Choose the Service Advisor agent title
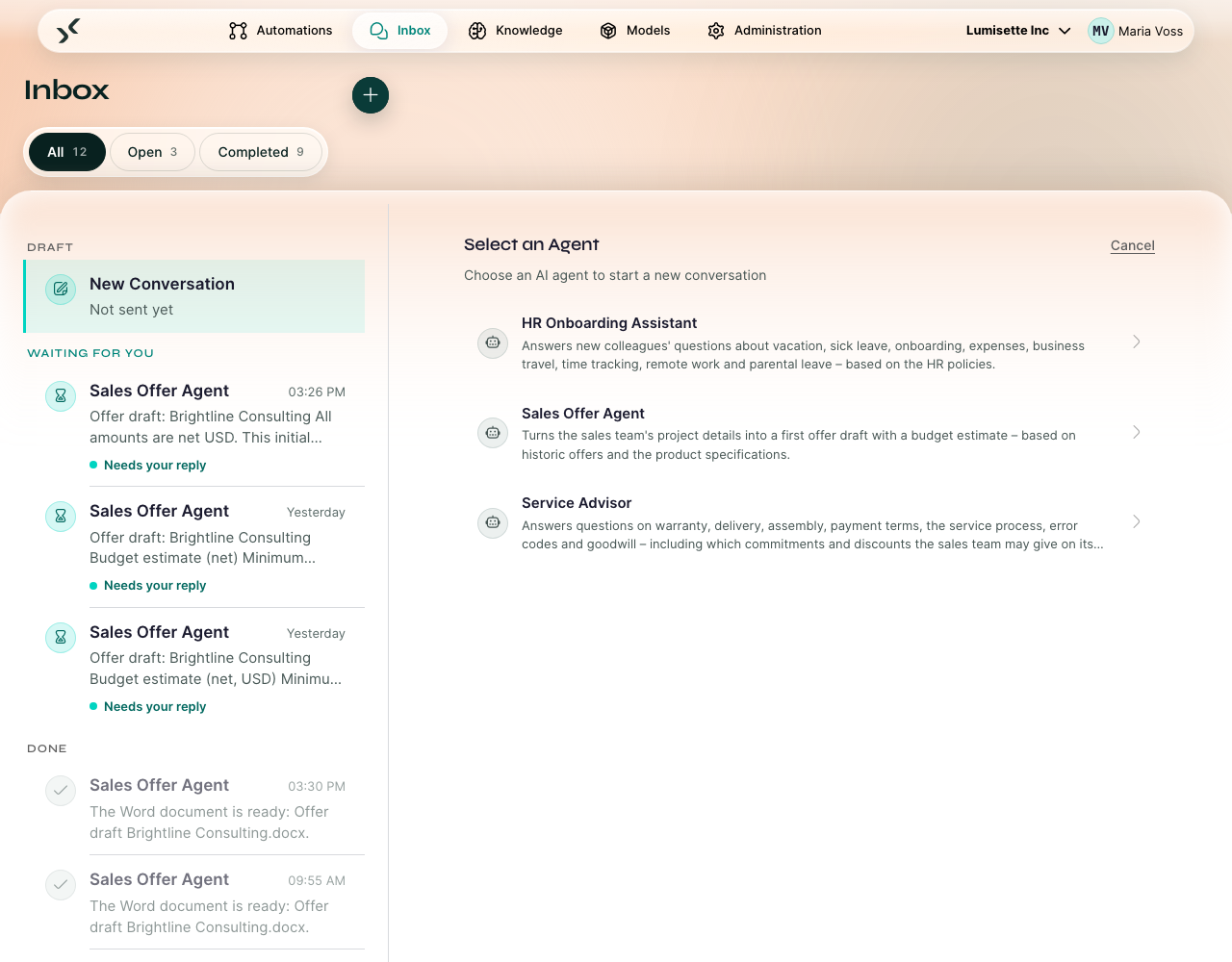This screenshot has width=1232, height=962. 577,503
